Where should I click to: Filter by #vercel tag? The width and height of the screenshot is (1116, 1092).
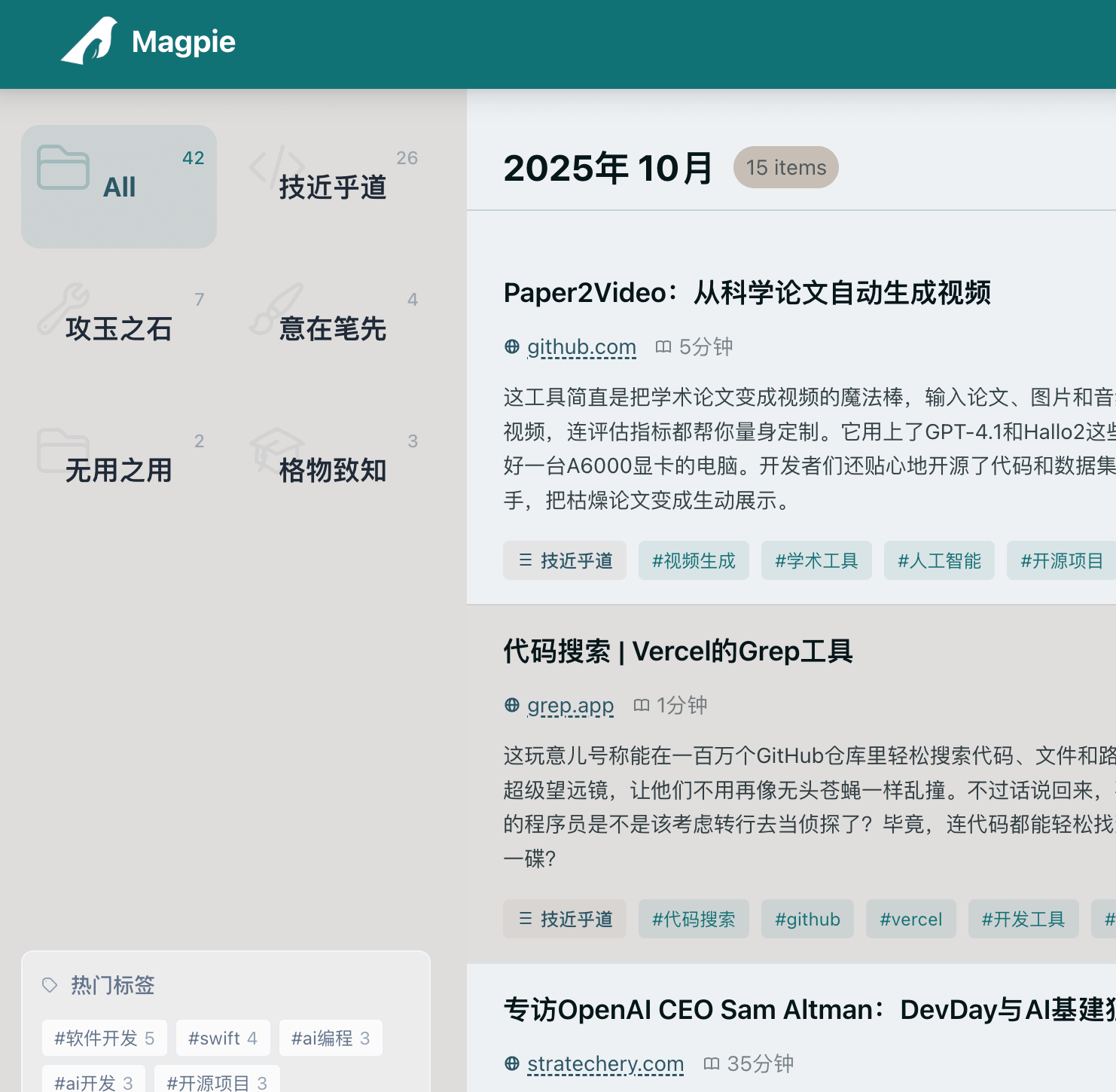coord(910,919)
